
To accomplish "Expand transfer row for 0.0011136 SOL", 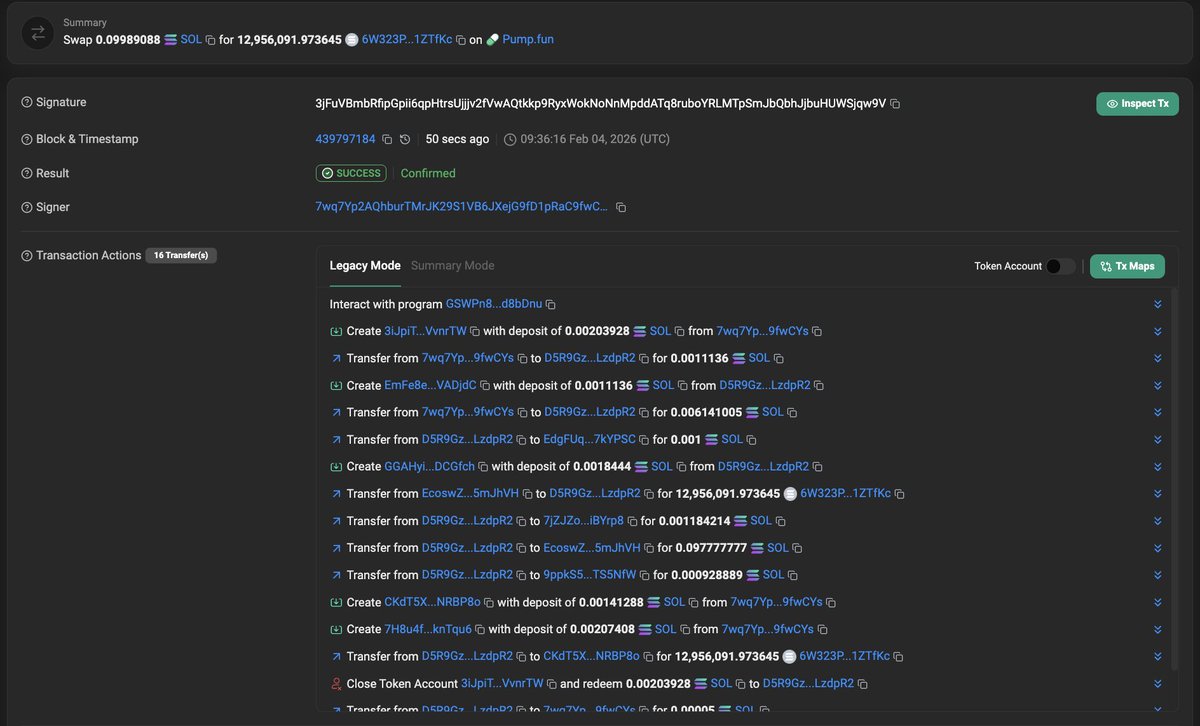I will pos(1157,358).
